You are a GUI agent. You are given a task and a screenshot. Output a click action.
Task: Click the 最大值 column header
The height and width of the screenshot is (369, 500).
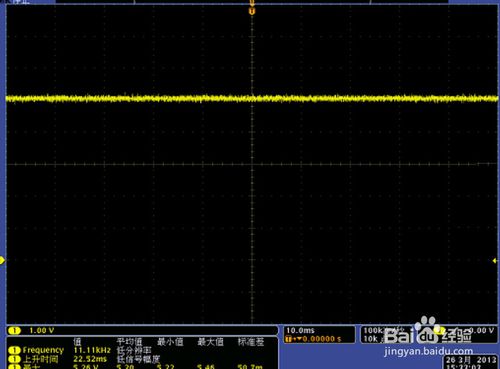(x=210, y=342)
